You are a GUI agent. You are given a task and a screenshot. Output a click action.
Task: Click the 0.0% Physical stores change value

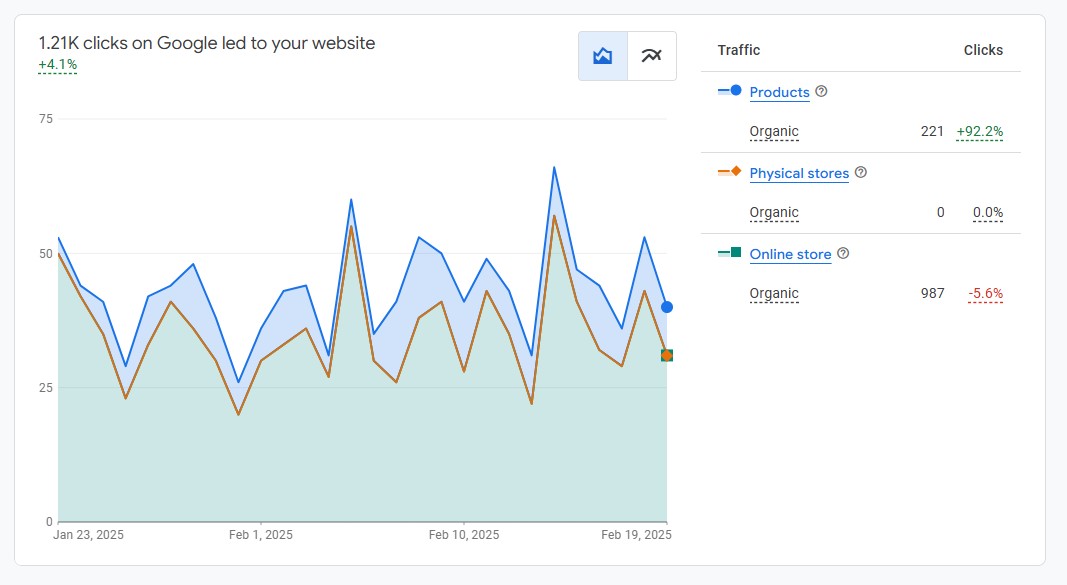tap(987, 212)
